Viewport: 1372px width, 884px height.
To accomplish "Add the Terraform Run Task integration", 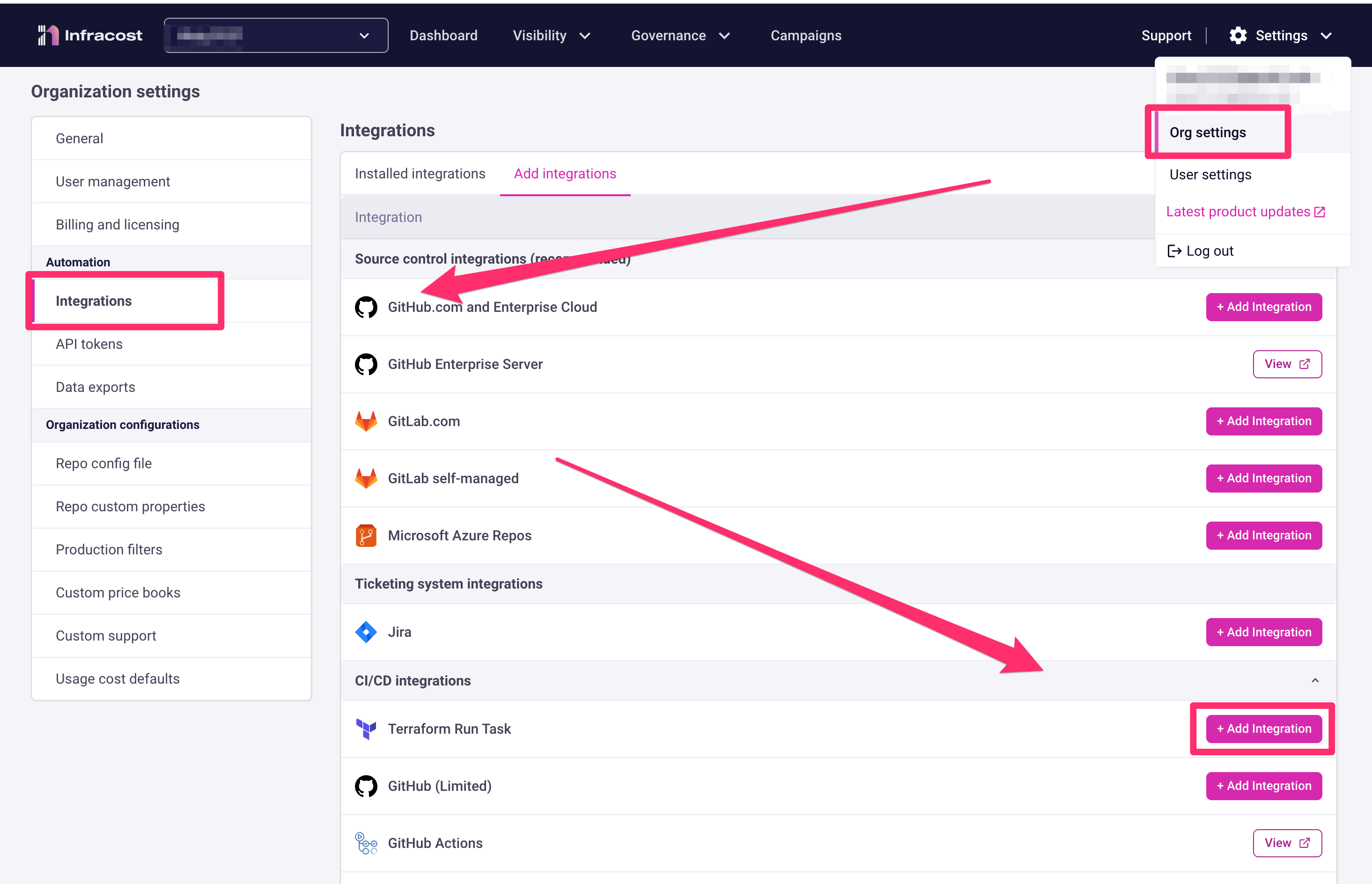I will [1263, 729].
